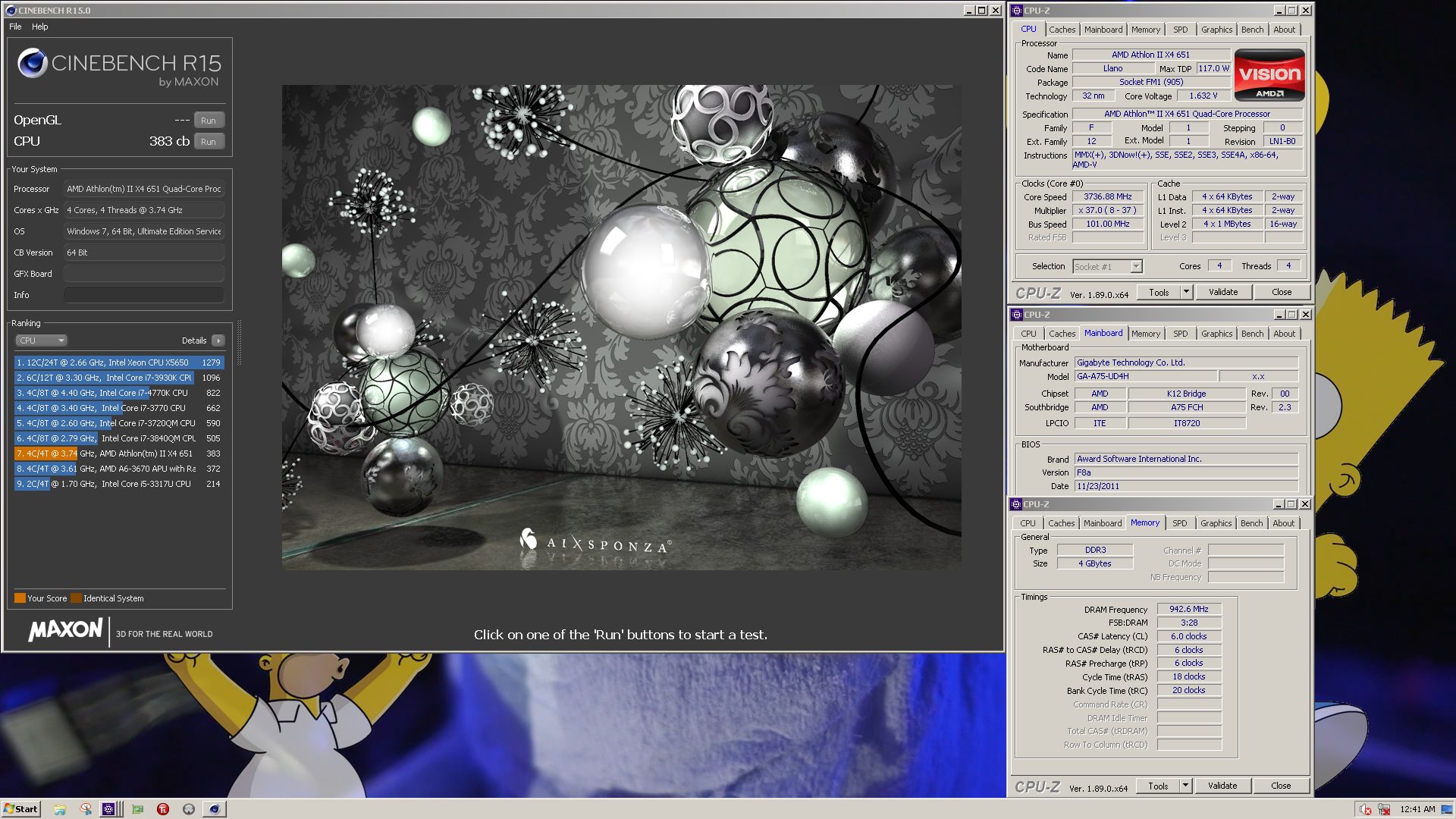The image size is (1456, 819).
Task: Click the muted volume tray icon
Action: (1365, 809)
